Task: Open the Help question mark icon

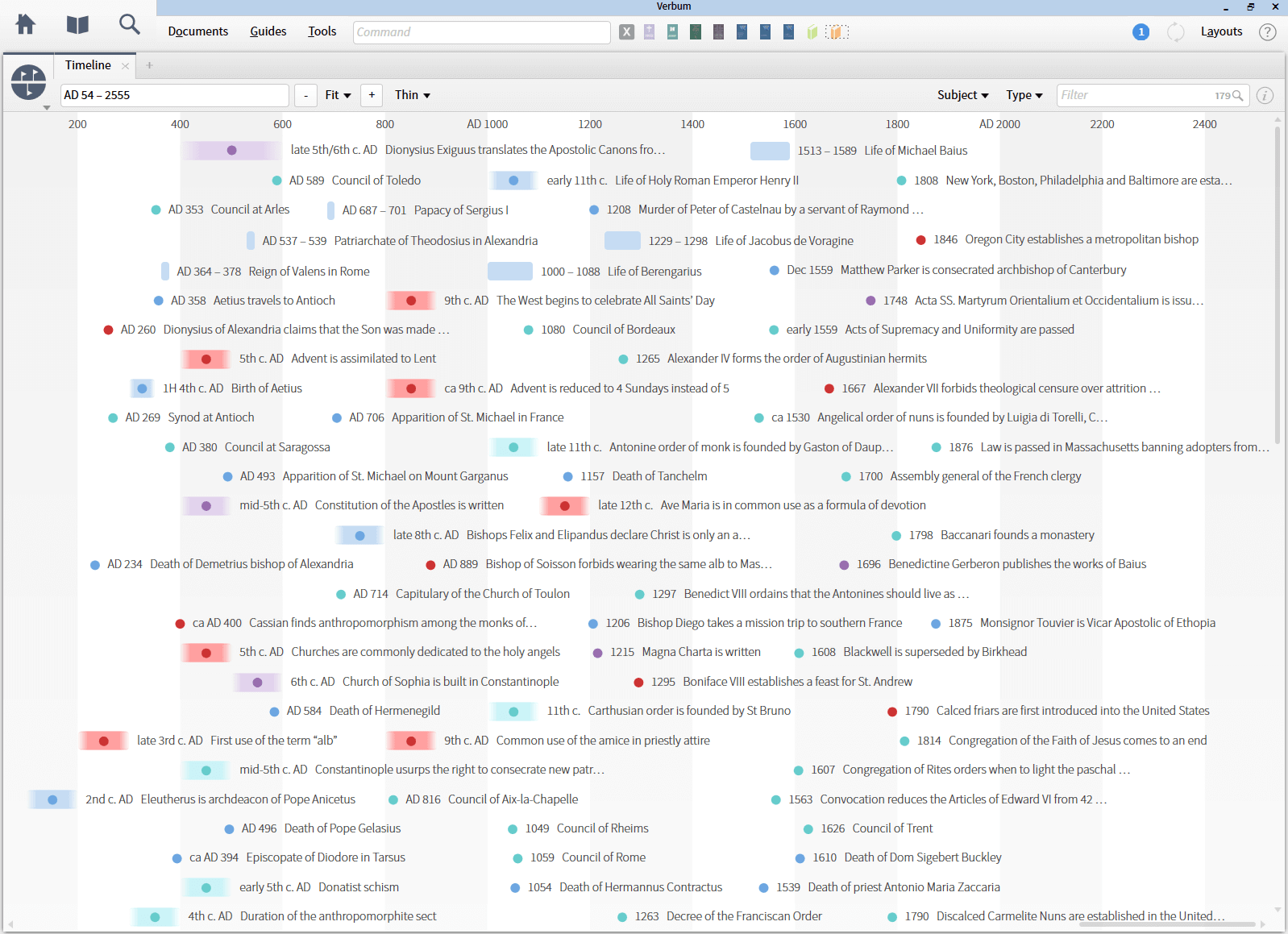Action: click(1267, 32)
